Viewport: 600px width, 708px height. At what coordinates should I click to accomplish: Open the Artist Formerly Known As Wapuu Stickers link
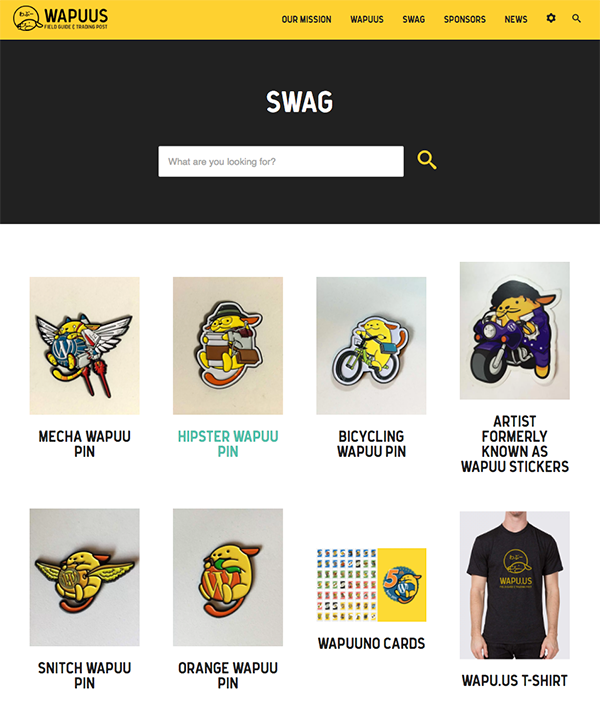point(515,444)
